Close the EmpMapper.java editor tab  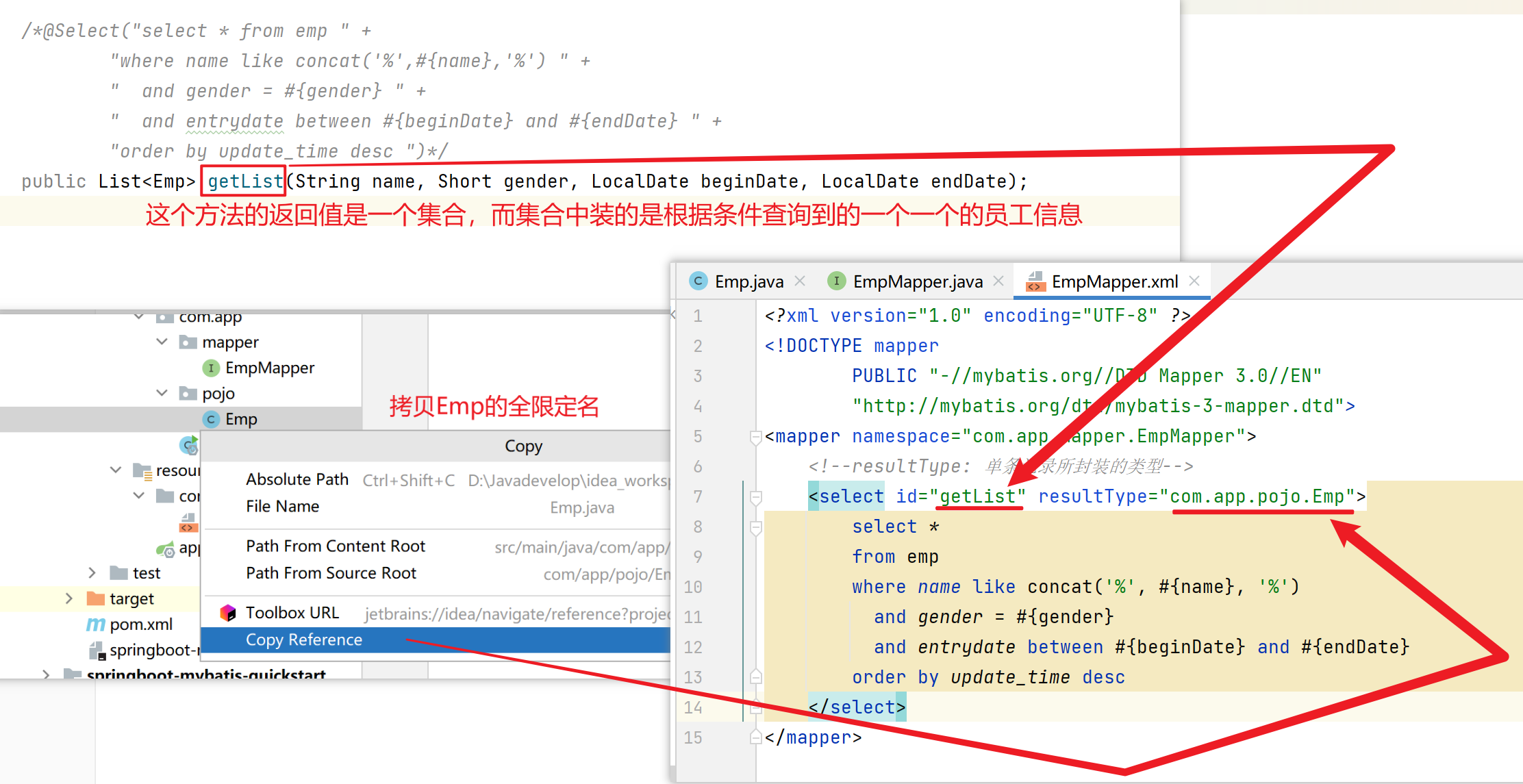998,281
